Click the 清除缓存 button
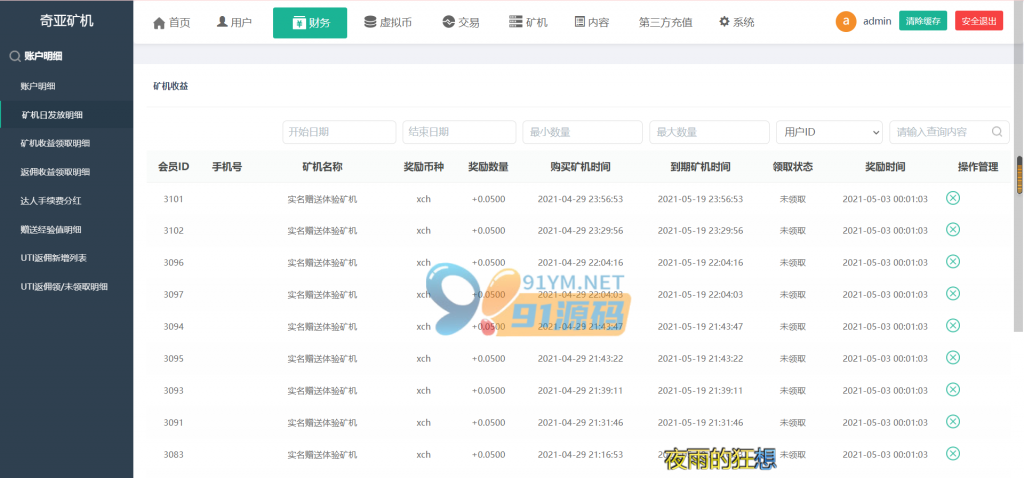This screenshot has height=478, width=1024. point(923,21)
